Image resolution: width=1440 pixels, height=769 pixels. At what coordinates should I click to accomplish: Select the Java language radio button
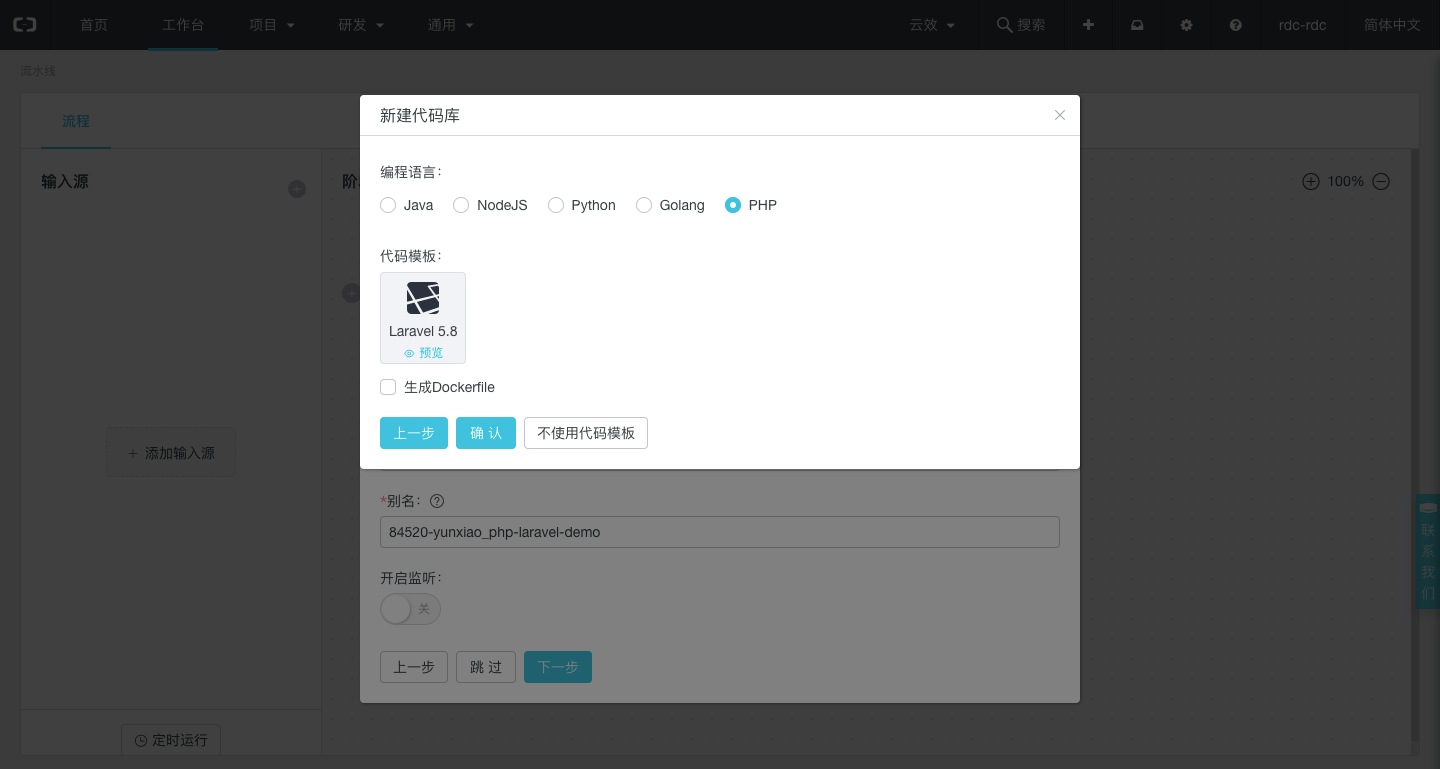[x=388, y=205]
